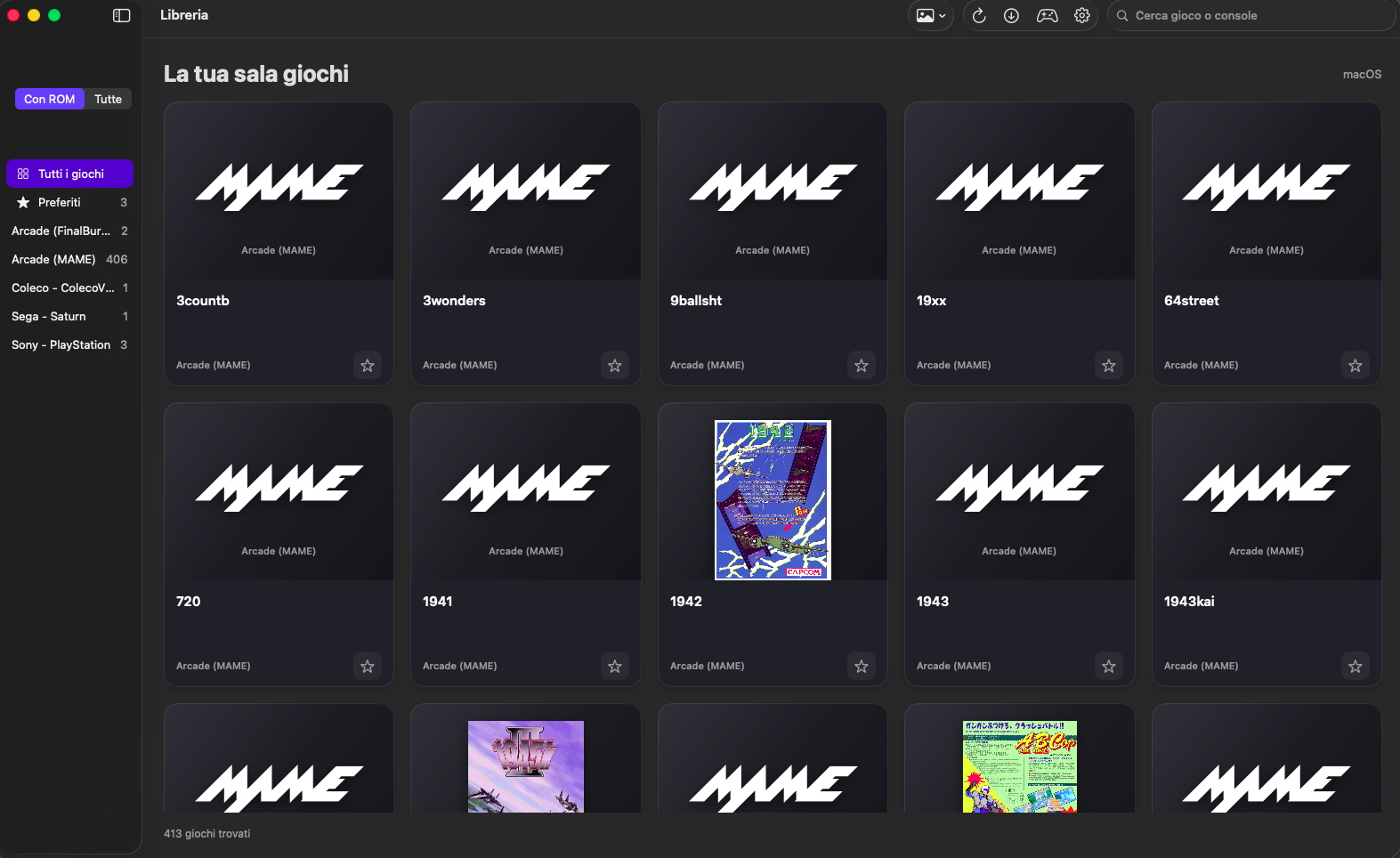Star the 19xx game card
This screenshot has width=1400, height=858.
(1109, 365)
